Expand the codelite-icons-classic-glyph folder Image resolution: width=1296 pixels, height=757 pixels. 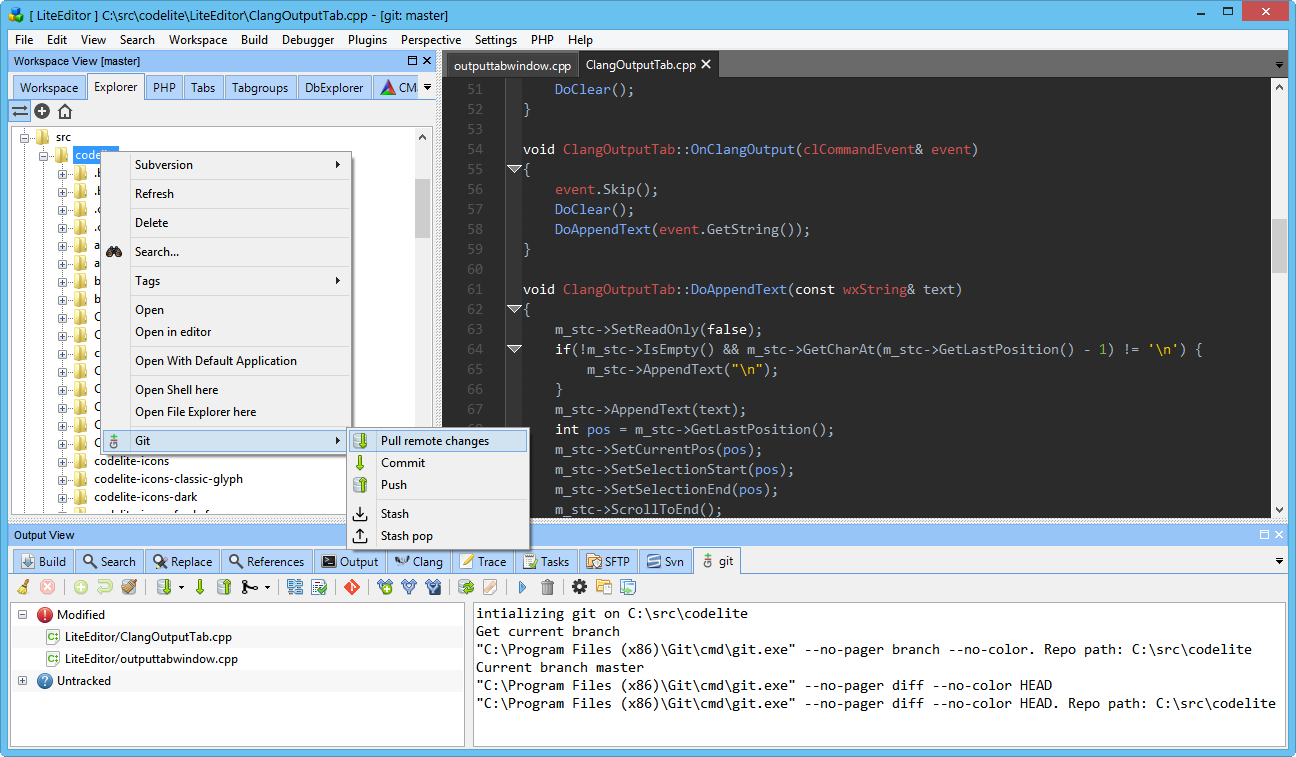63,479
